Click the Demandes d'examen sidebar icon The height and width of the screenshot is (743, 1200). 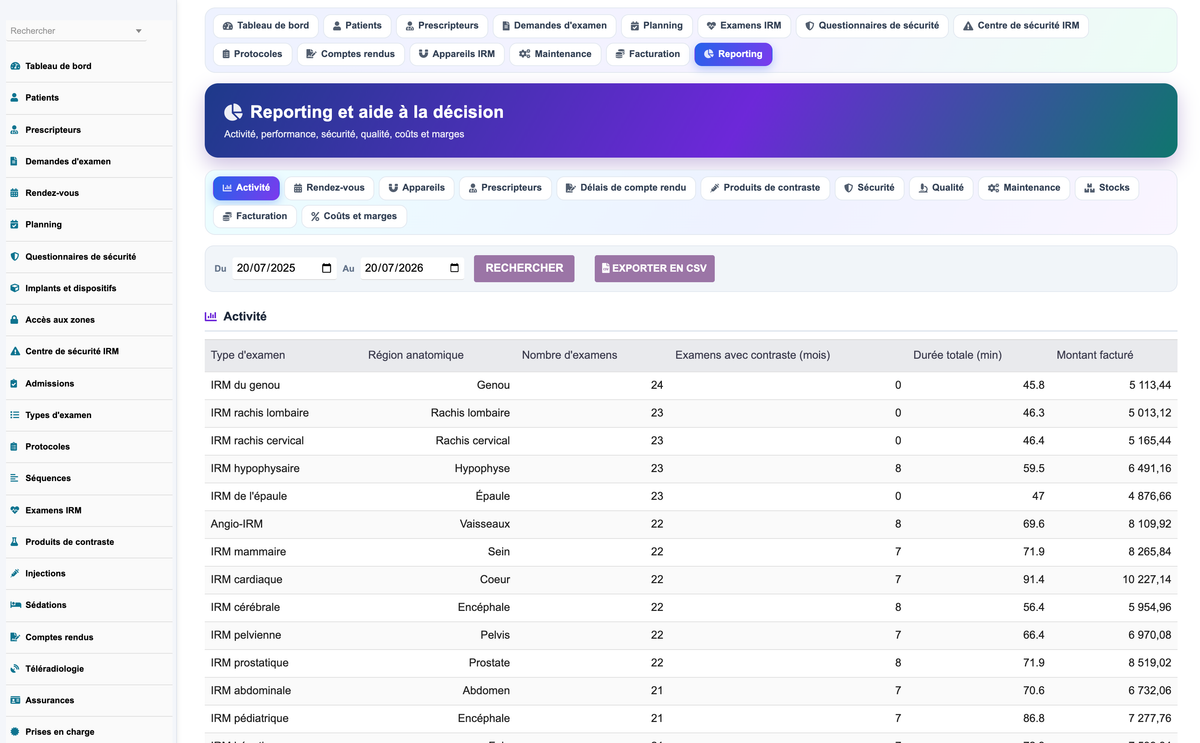pyautogui.click(x=15, y=161)
